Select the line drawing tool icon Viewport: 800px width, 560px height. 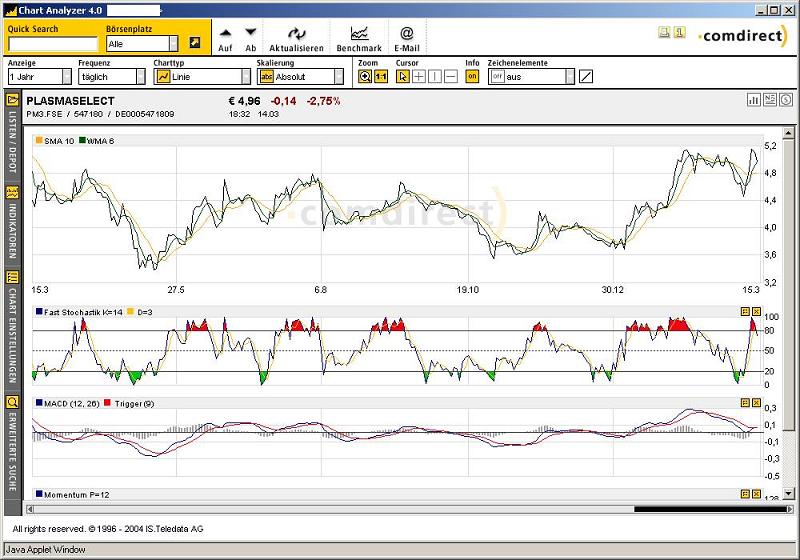[586, 76]
